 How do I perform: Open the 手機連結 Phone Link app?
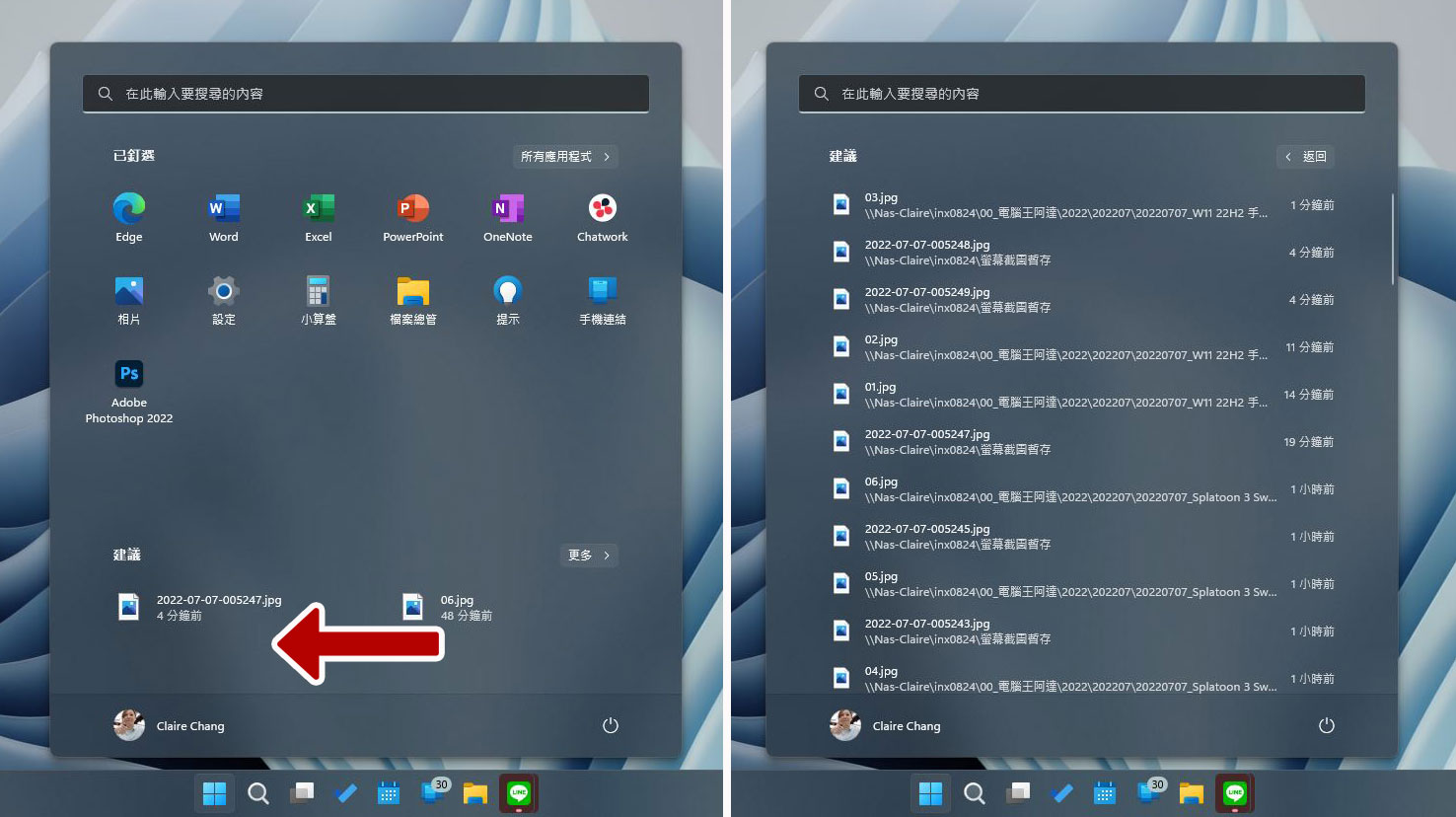pyautogui.click(x=602, y=300)
